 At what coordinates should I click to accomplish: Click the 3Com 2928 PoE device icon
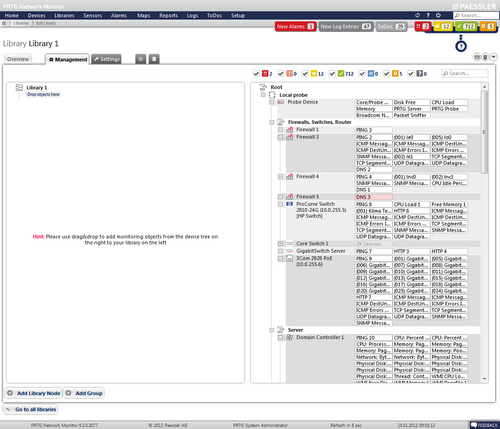(290, 258)
